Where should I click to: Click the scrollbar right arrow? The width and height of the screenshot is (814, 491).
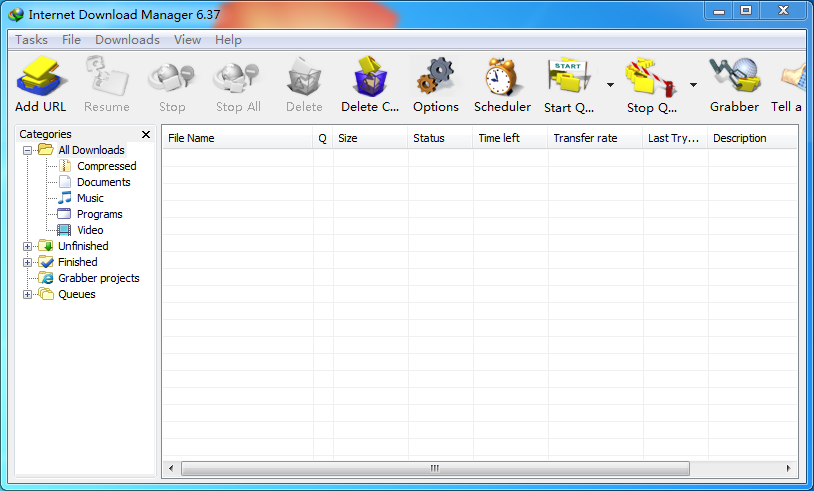[789, 468]
